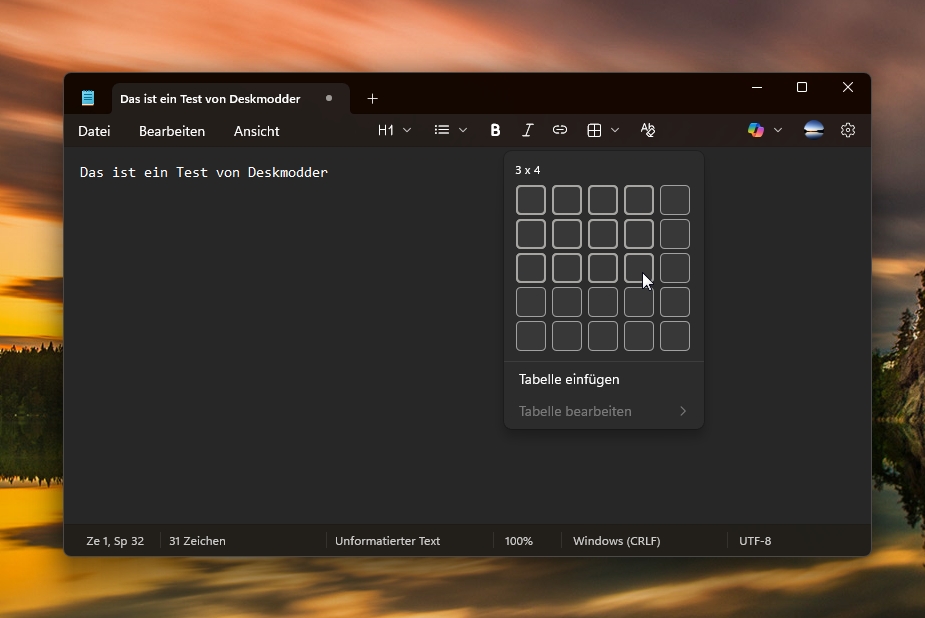Click the Tabelle einfügen button

click(568, 379)
